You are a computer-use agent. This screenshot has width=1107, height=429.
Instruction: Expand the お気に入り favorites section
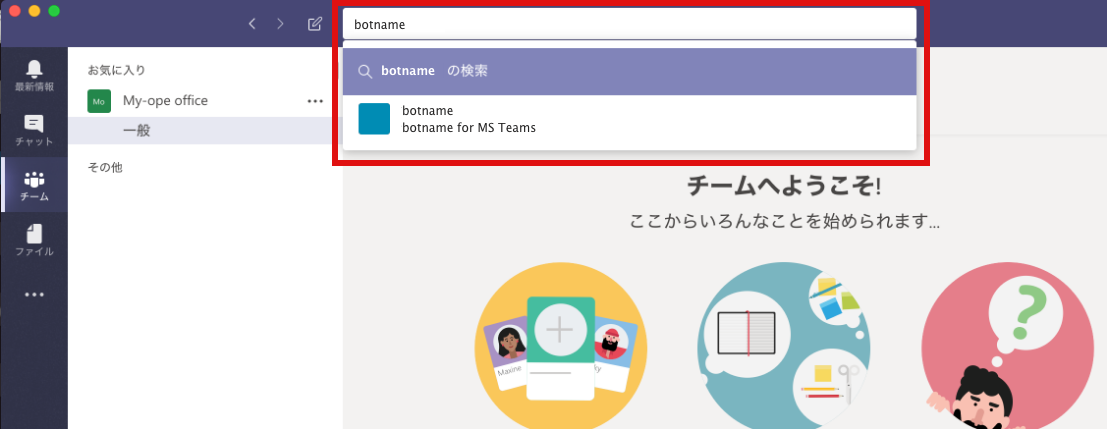[116, 70]
